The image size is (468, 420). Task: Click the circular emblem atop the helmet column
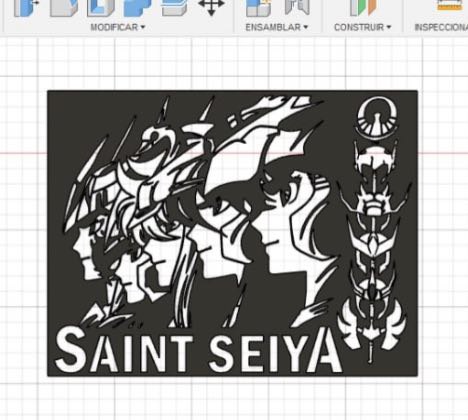(x=377, y=117)
